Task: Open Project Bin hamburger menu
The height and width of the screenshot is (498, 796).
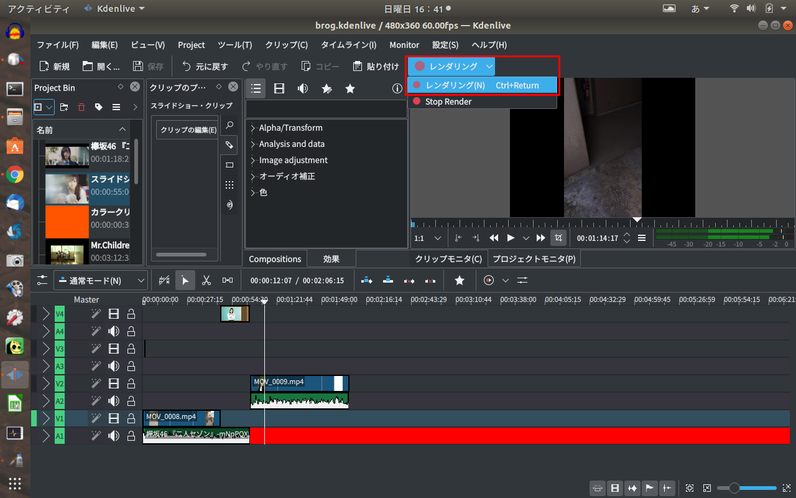Action: (x=116, y=107)
